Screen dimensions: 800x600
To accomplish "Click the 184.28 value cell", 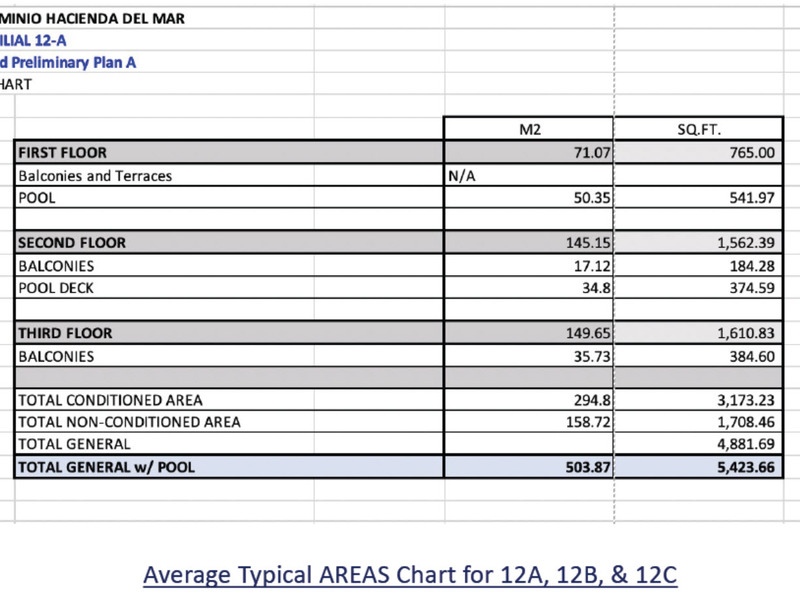I will (698, 265).
